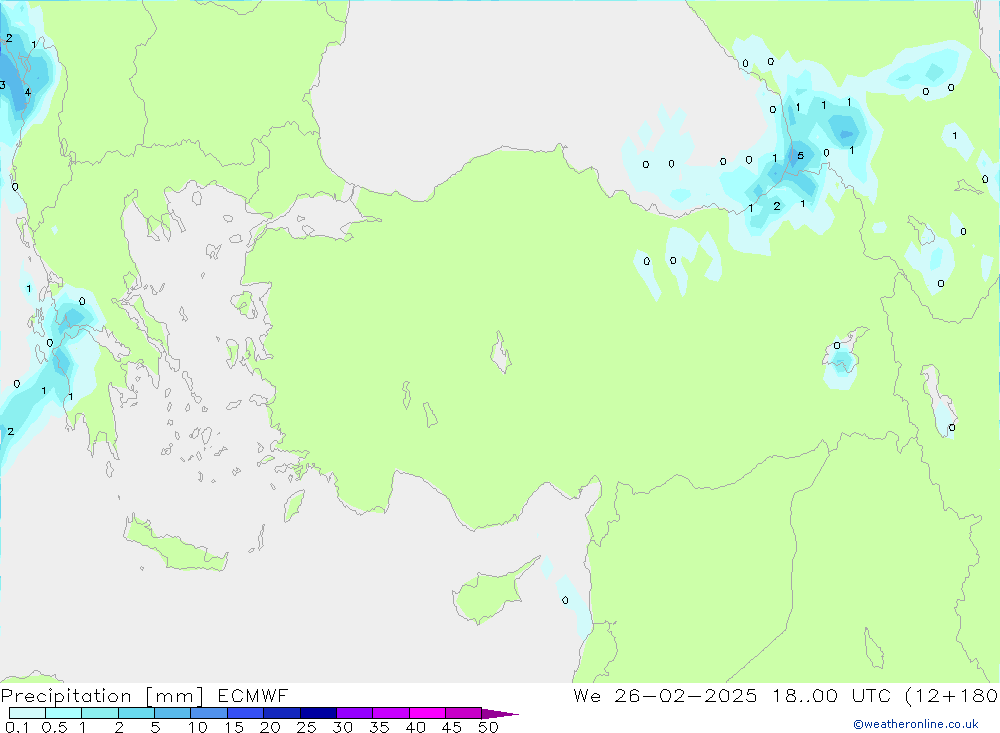Click the '0.5' legend scale label
This screenshot has width=1000, height=733.
point(54,727)
